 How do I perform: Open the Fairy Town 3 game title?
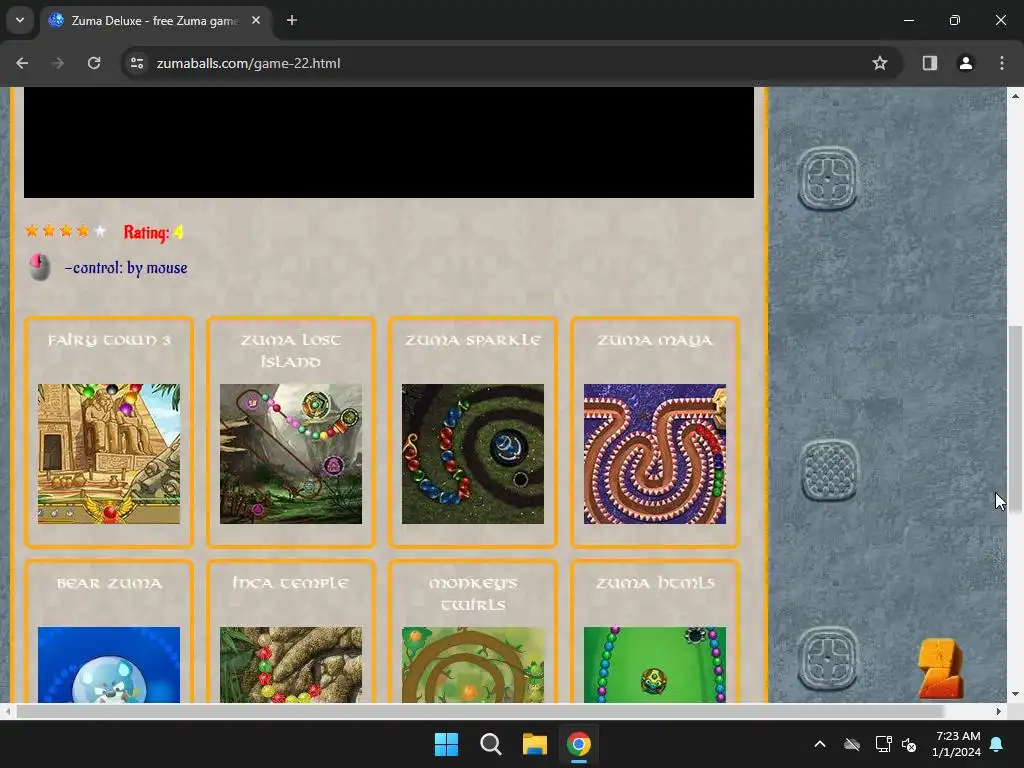click(109, 340)
